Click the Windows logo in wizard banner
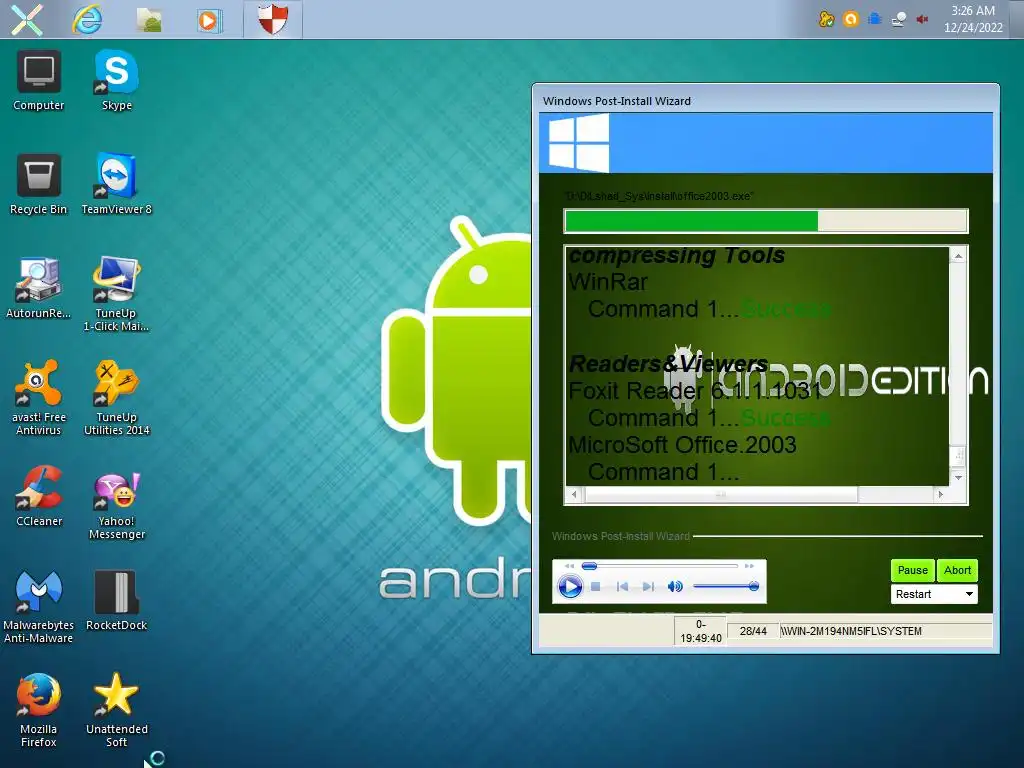Screen dimensions: 1024x768 point(578,142)
